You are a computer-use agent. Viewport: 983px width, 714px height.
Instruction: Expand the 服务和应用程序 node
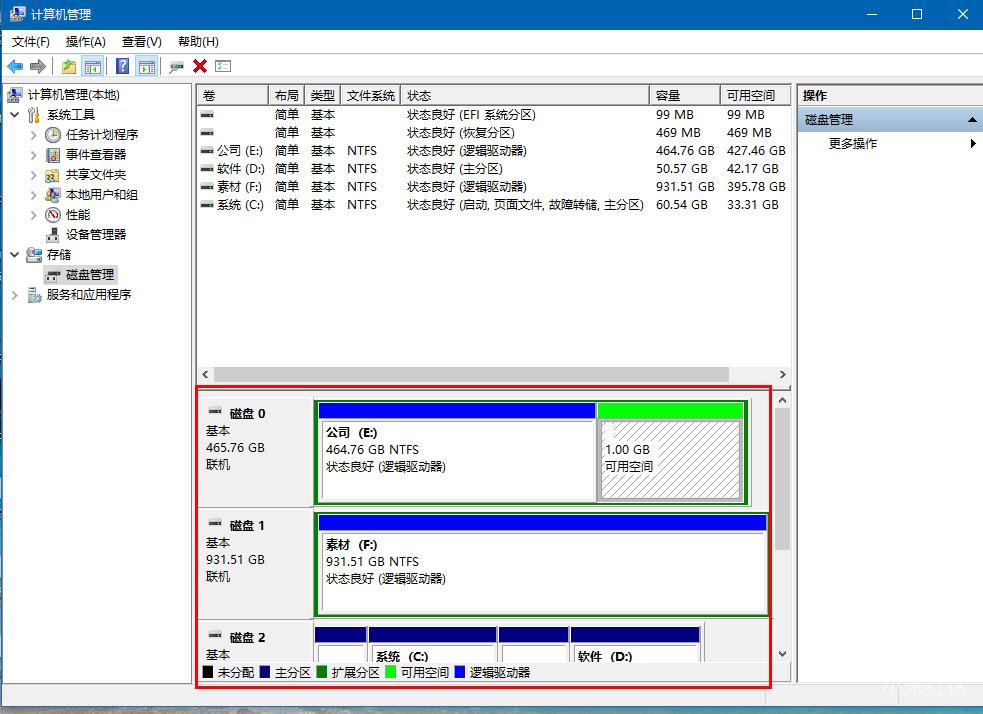(15, 295)
